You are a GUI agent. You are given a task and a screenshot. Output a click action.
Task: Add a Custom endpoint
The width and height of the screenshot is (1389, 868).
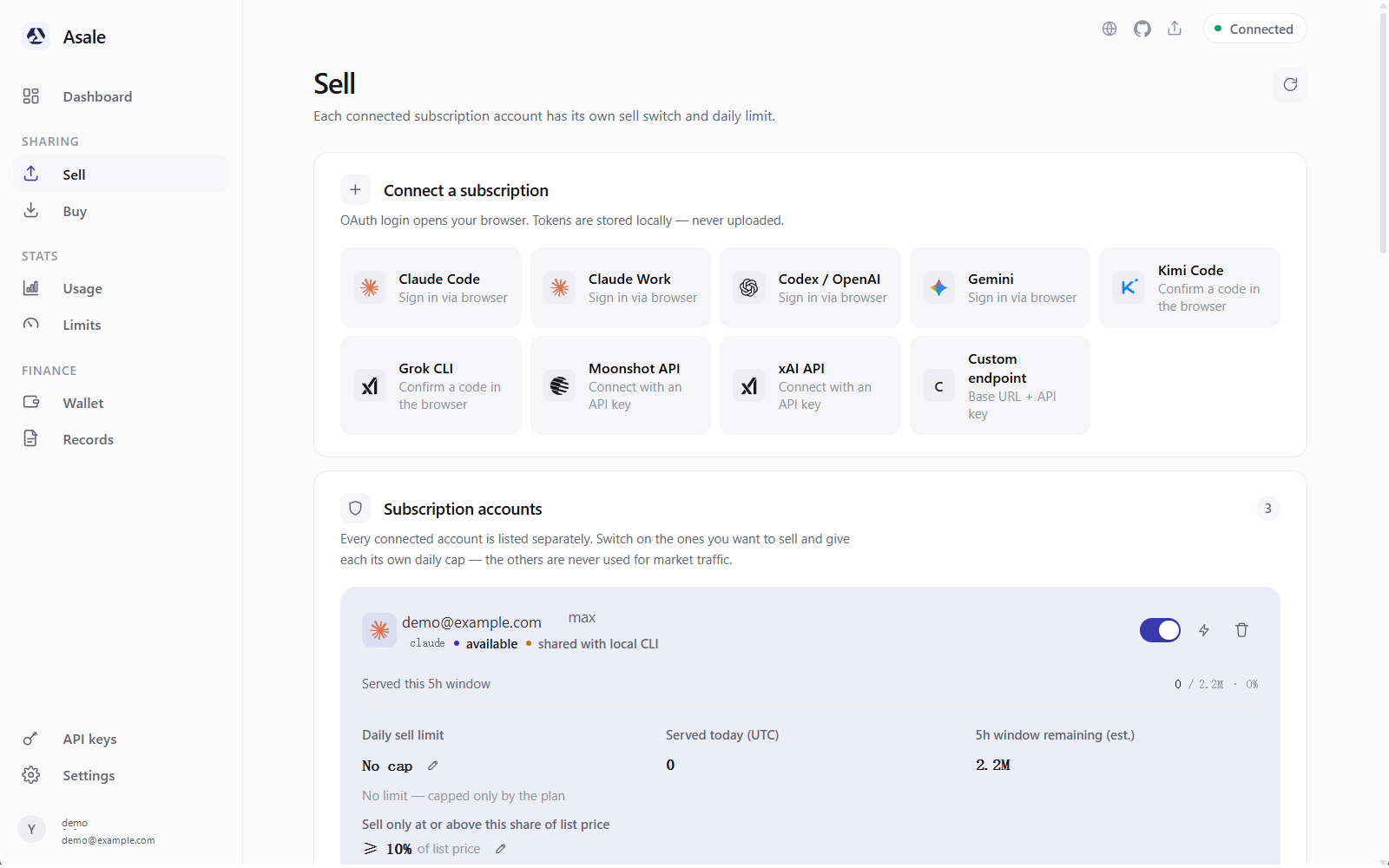1000,385
